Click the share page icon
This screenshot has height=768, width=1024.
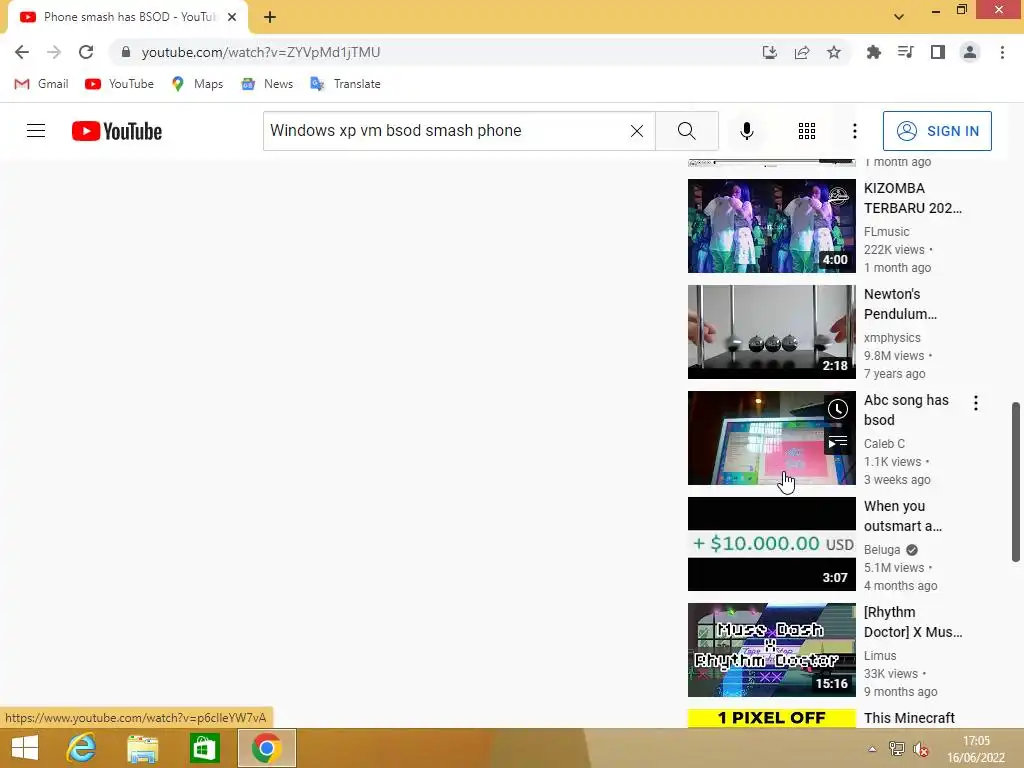tap(802, 52)
